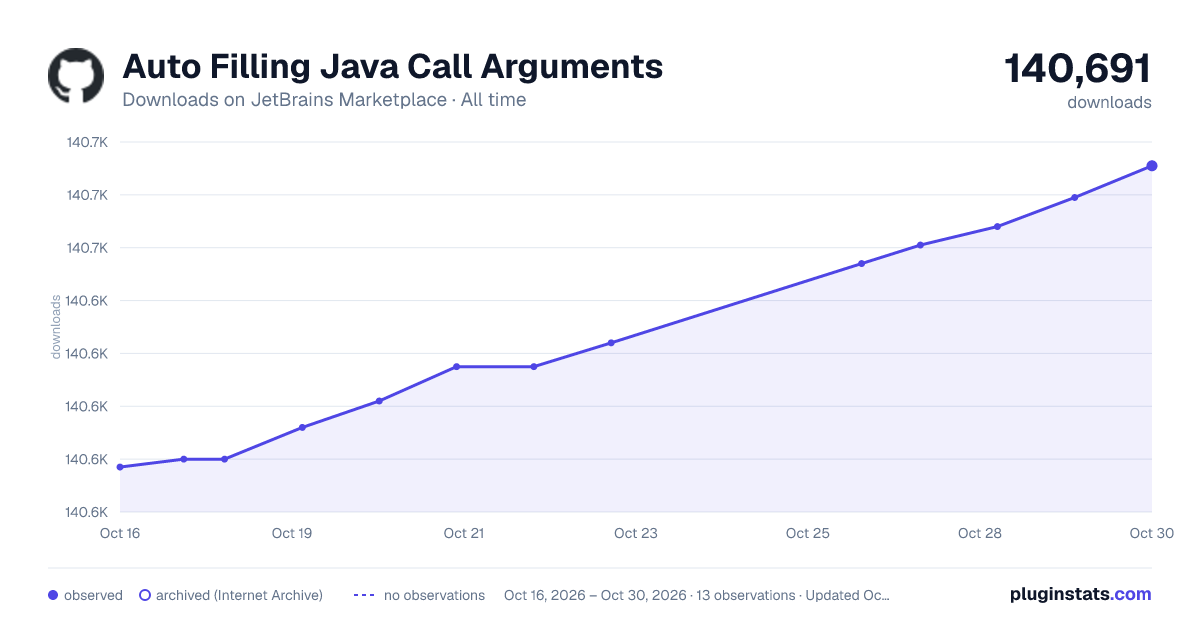Select the data point just before Oct 23
Image resolution: width=1200 pixels, height=630 pixels.
click(x=611, y=343)
